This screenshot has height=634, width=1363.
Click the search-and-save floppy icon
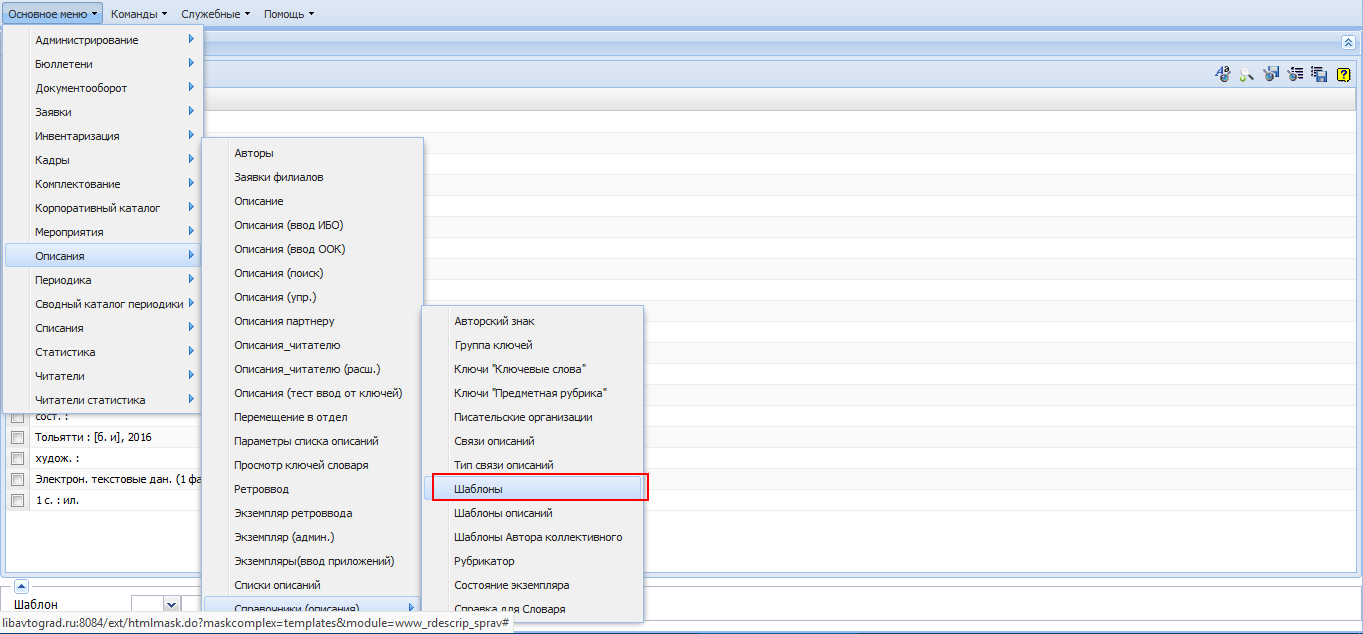point(1272,74)
